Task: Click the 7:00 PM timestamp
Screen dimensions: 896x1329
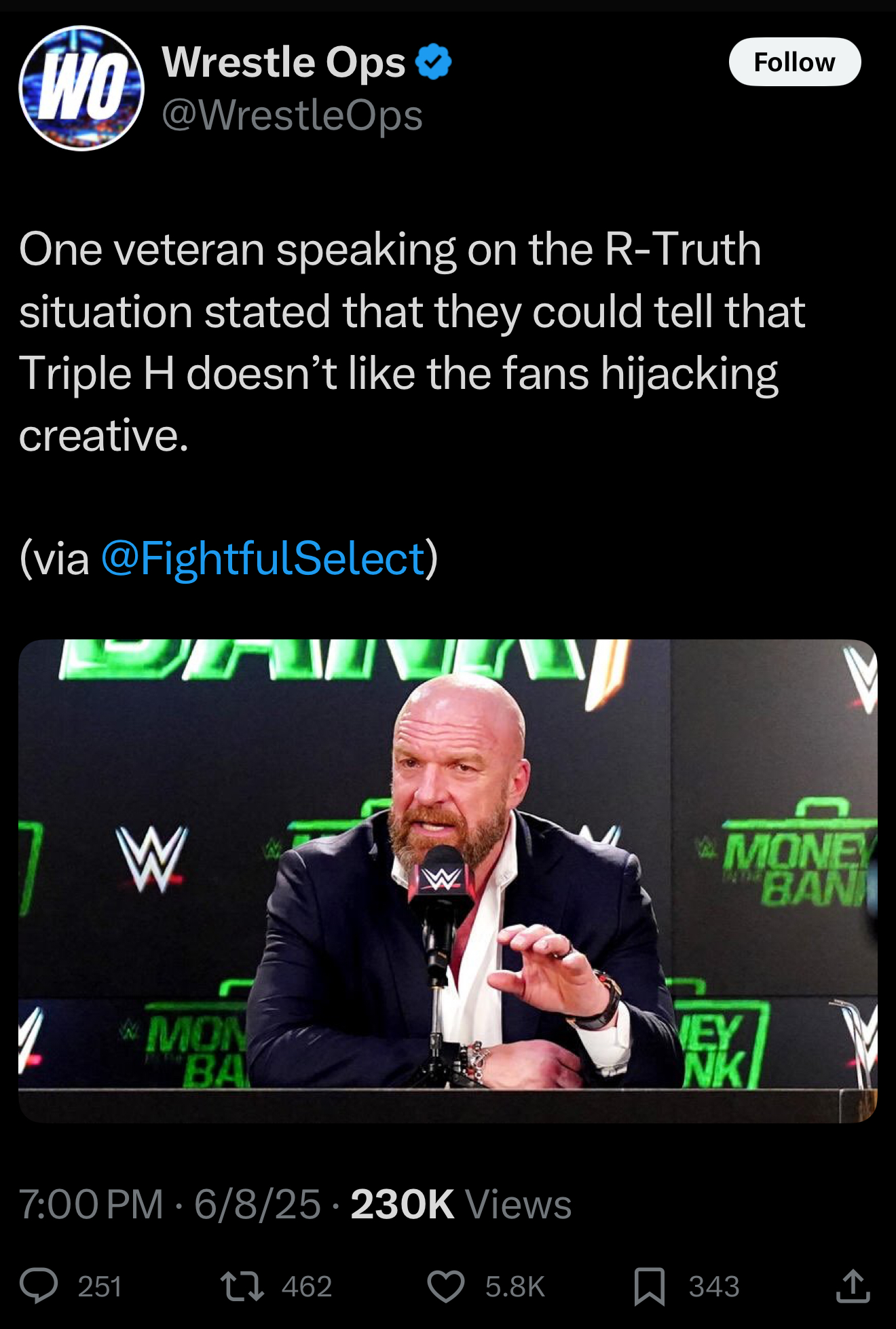Action: pos(91,1205)
